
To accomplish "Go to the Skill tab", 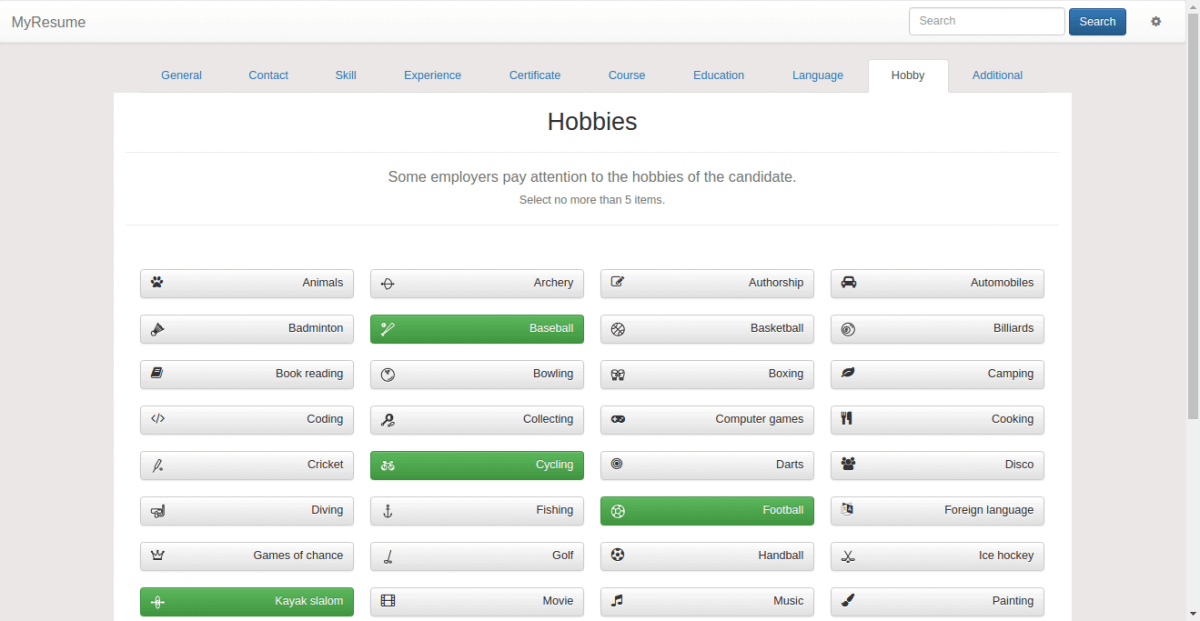I will pos(346,76).
